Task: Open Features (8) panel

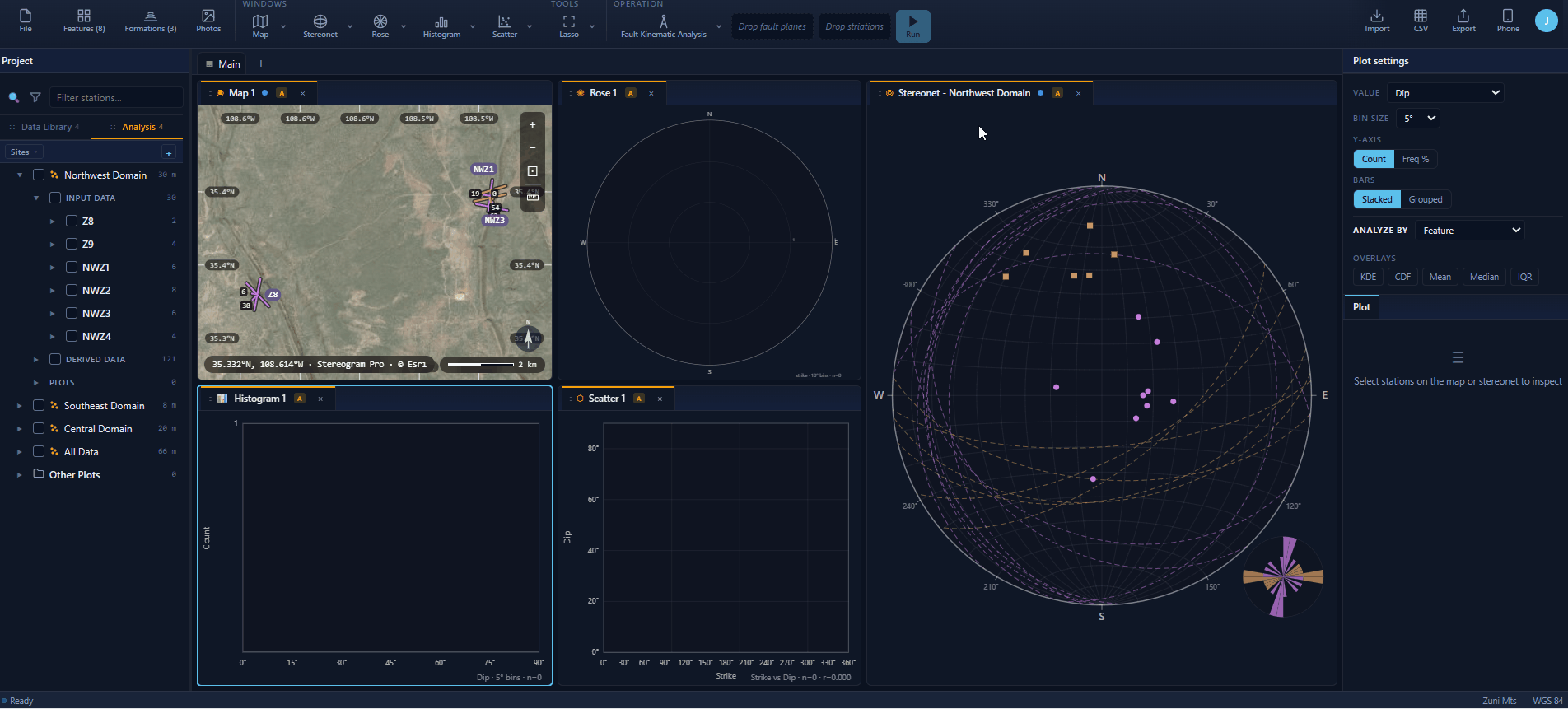Action: pos(84,21)
